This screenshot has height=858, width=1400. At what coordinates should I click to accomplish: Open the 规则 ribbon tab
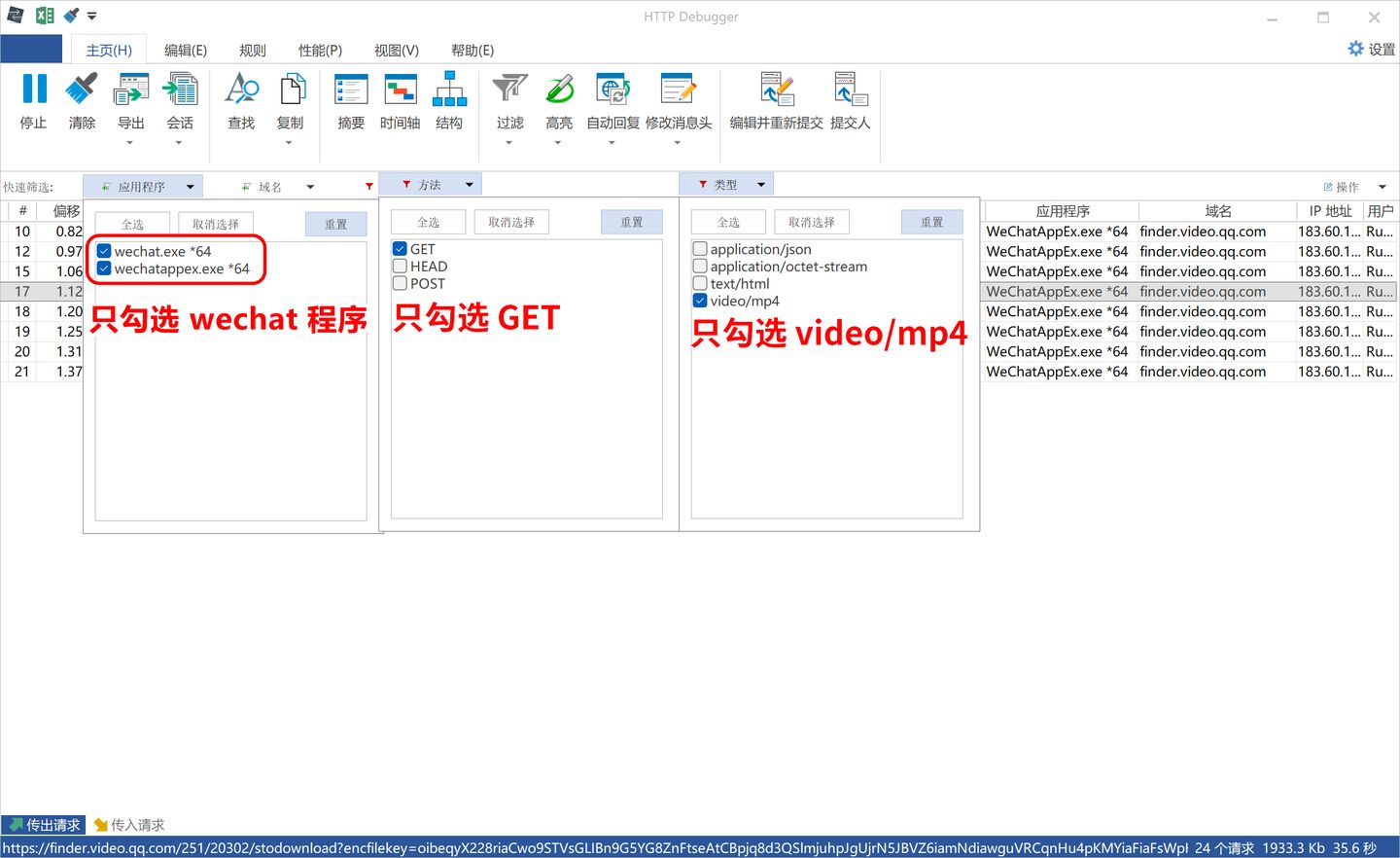253,50
